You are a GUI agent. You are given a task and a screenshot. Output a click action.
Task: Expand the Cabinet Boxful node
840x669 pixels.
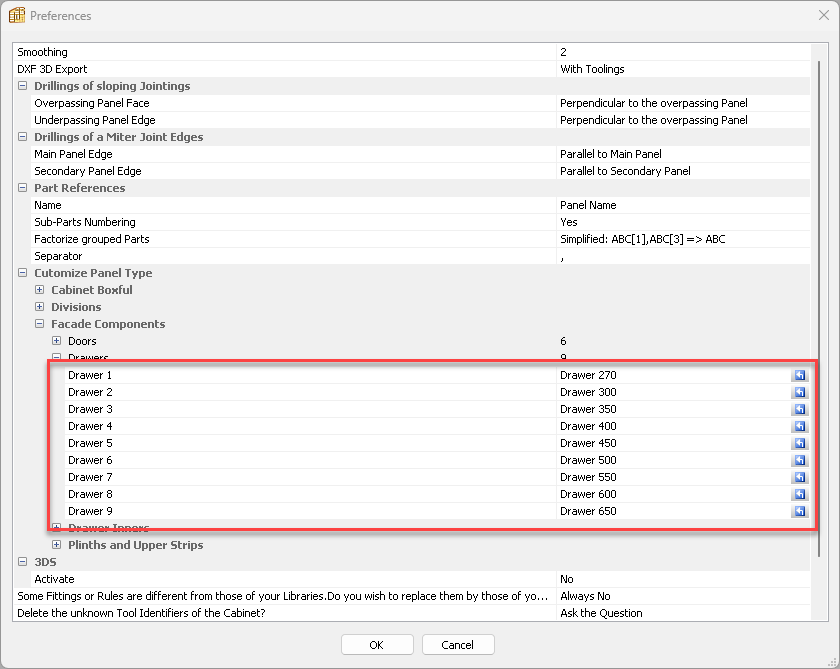tap(40, 290)
